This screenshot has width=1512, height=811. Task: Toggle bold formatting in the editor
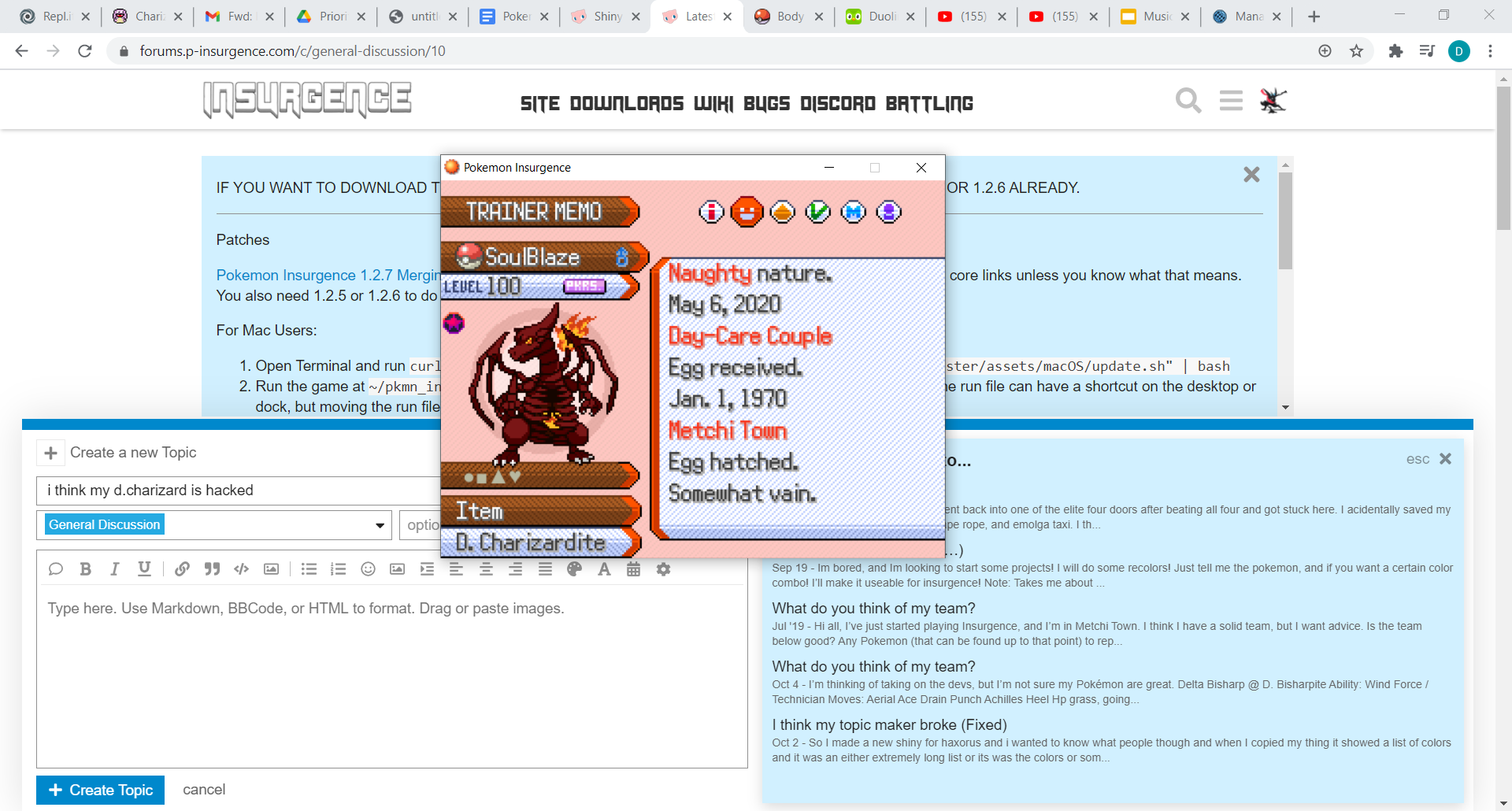pos(86,569)
